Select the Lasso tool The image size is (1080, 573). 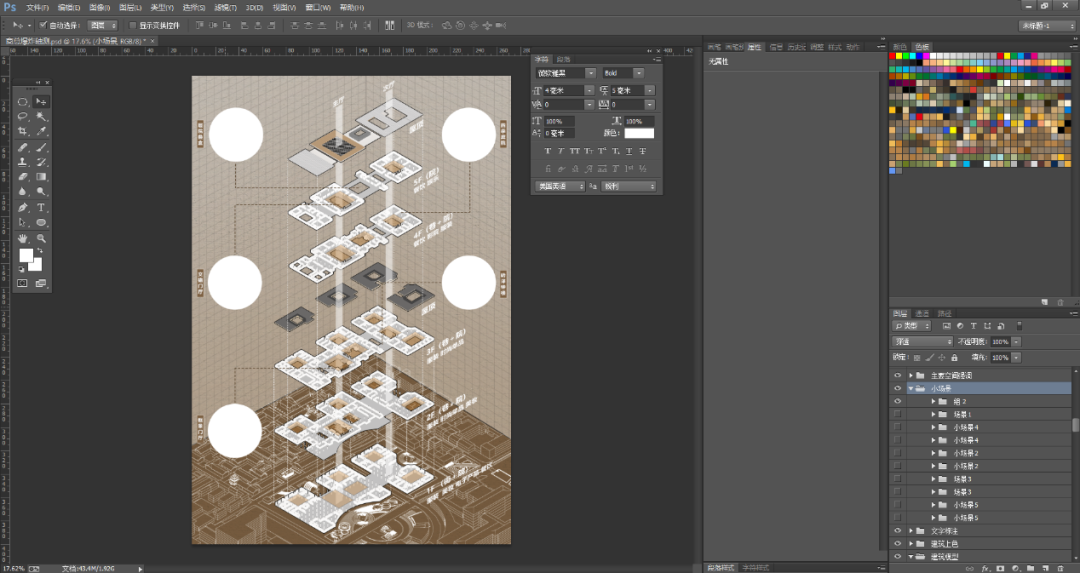click(x=23, y=116)
